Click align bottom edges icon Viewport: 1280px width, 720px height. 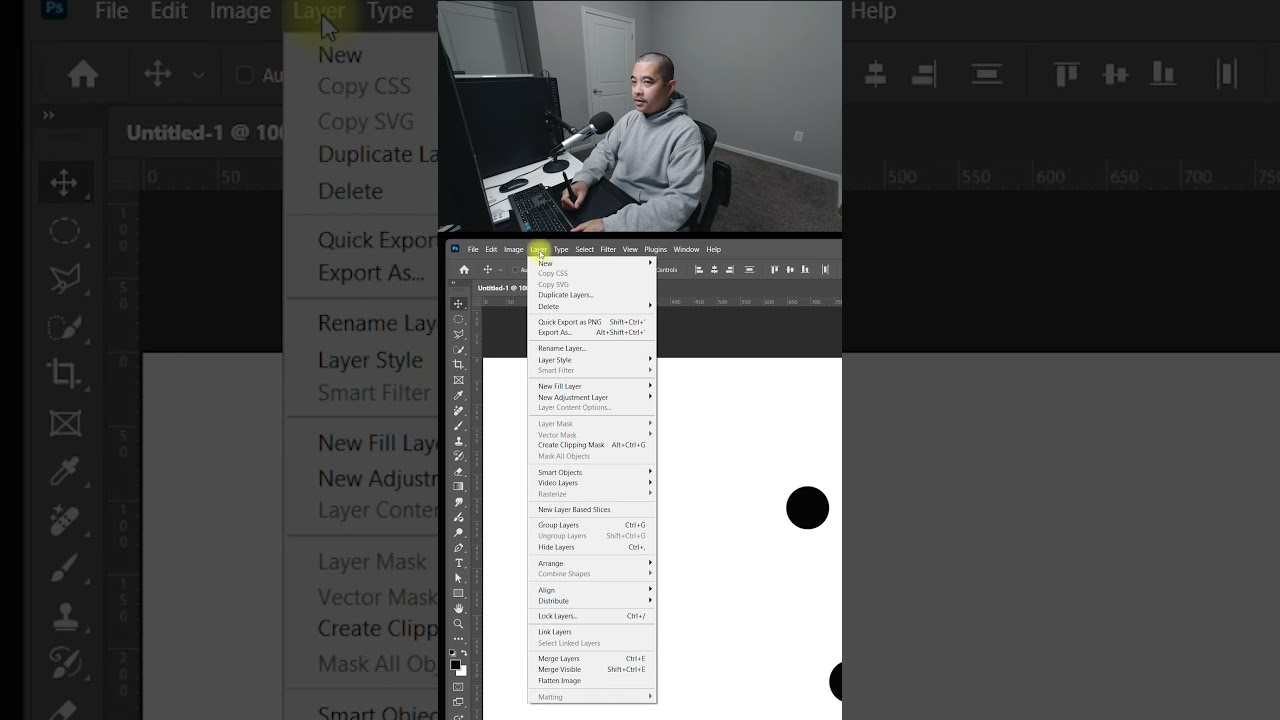pos(804,270)
